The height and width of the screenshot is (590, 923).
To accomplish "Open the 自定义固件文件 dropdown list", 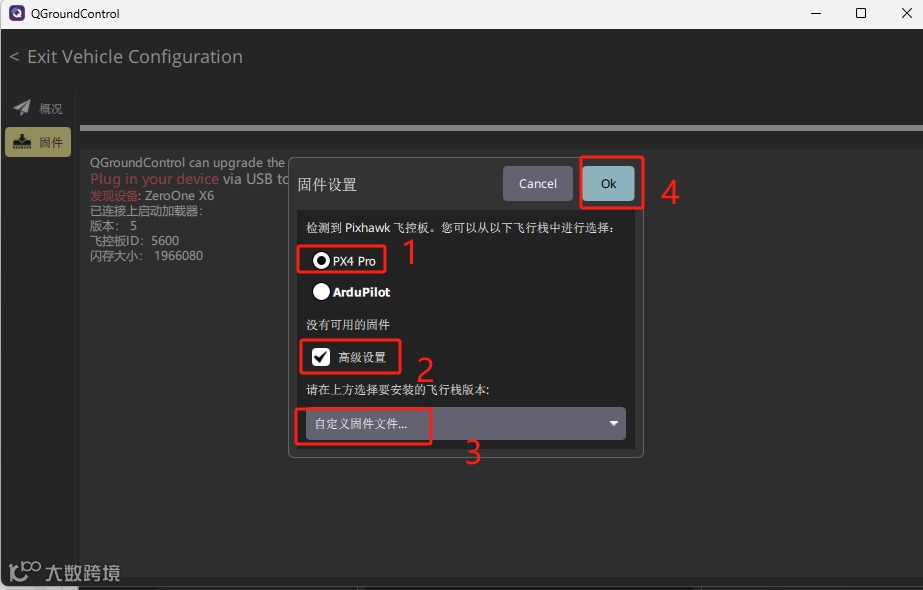I will point(466,423).
